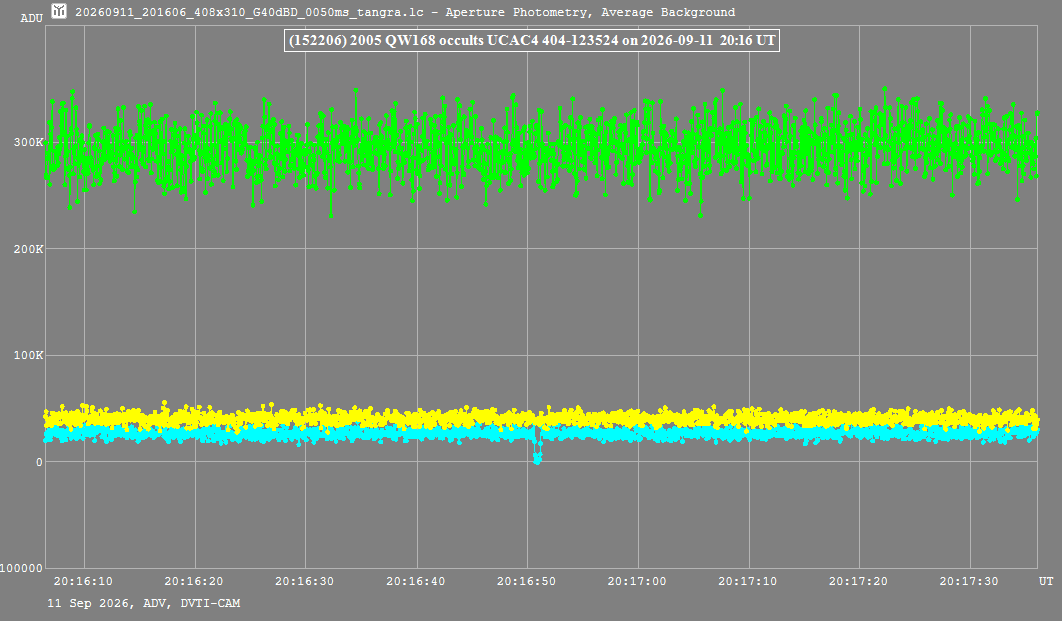Select the .lc filename title text
The width and height of the screenshot is (1062, 621).
[x=405, y=12]
